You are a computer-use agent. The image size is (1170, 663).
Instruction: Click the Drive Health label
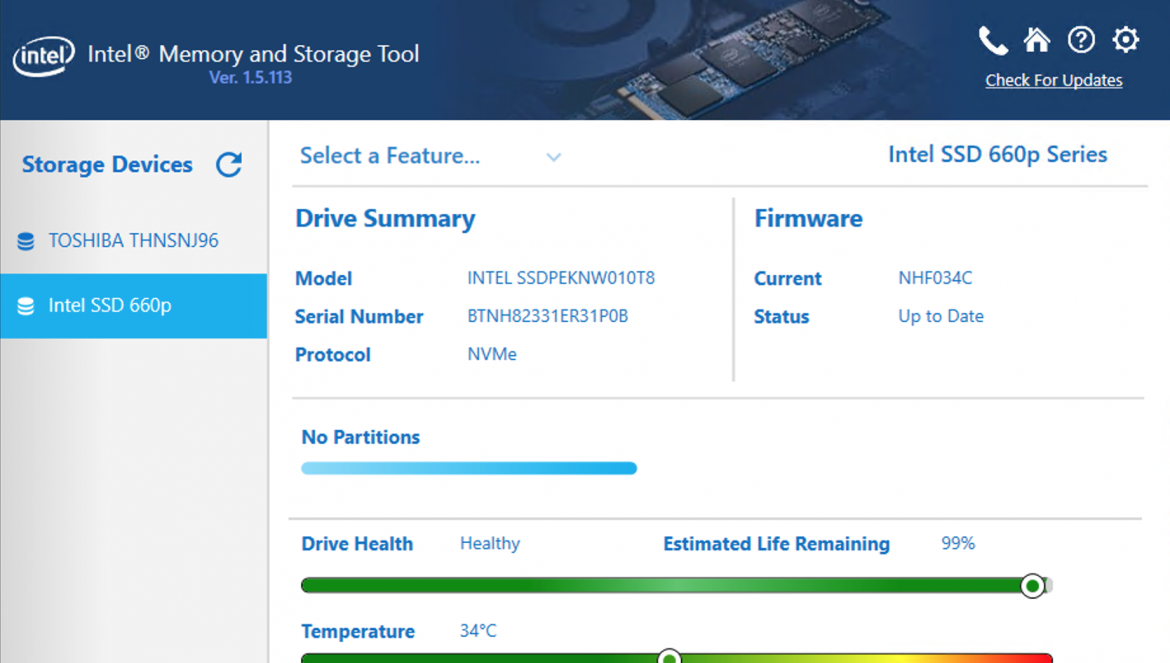click(357, 544)
